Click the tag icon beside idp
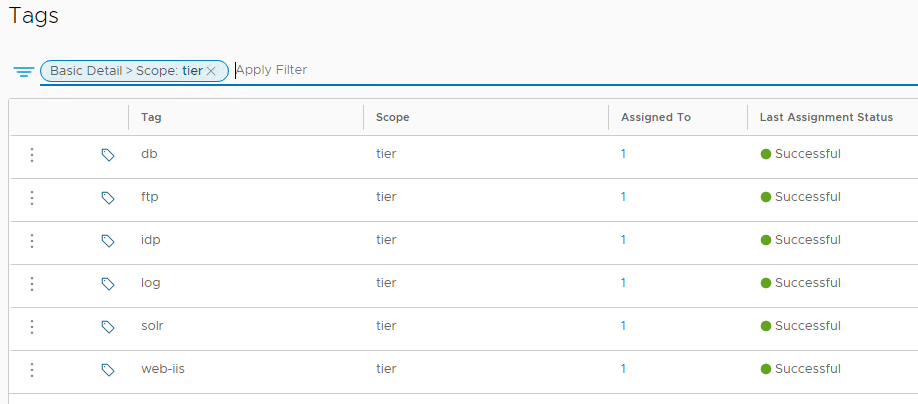This screenshot has width=918, height=404. 108,241
